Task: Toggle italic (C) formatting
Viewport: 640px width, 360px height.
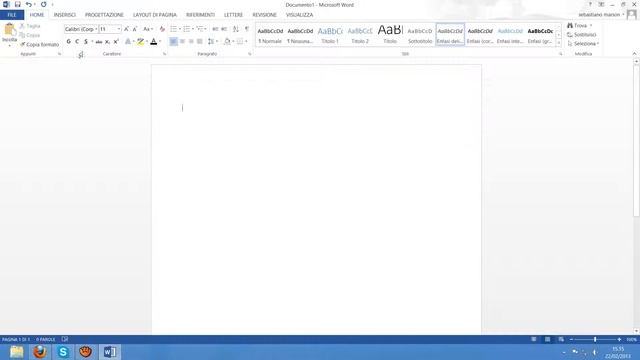Action: 77,42
